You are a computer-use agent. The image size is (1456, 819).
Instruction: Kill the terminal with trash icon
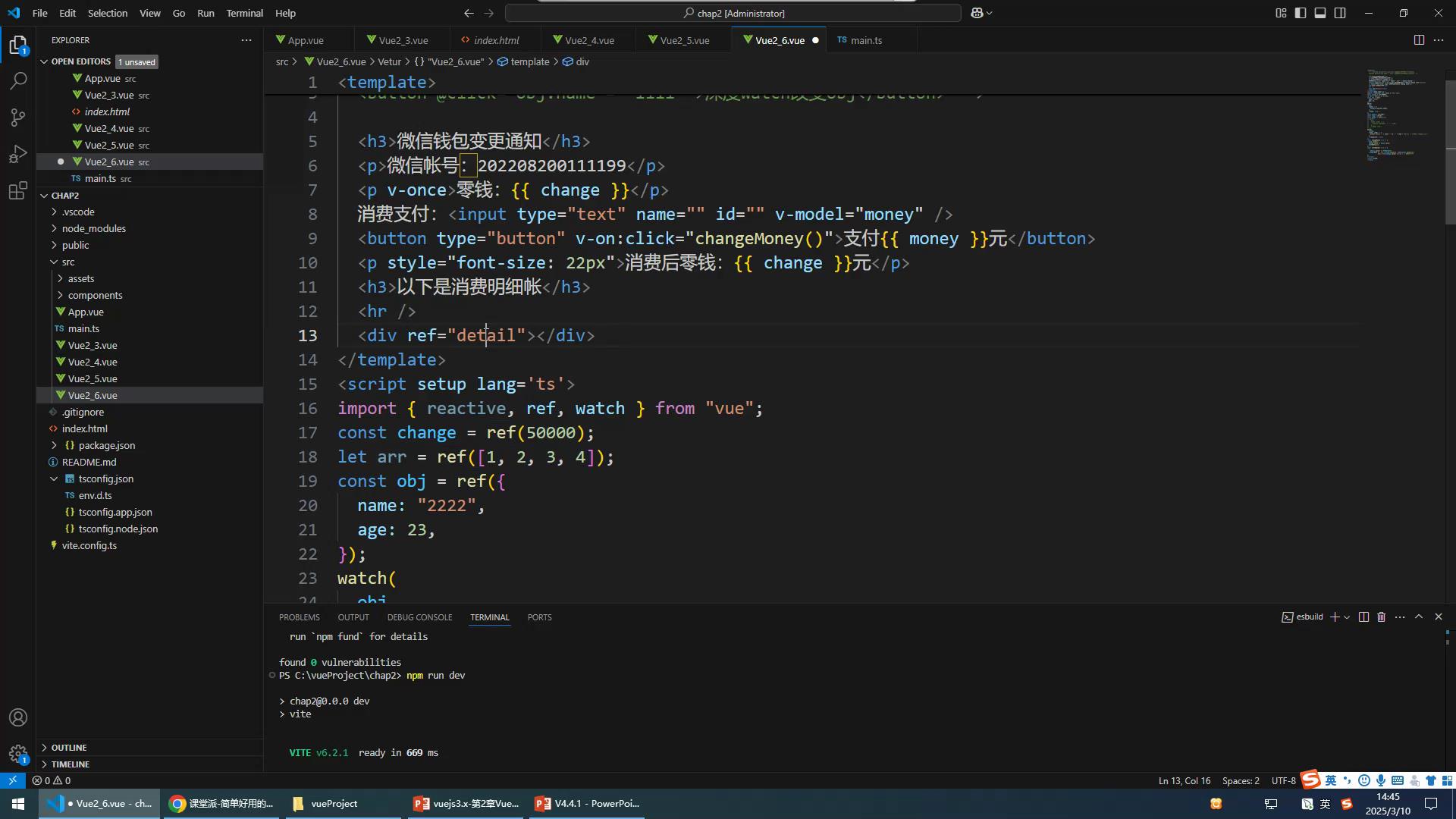1381,617
